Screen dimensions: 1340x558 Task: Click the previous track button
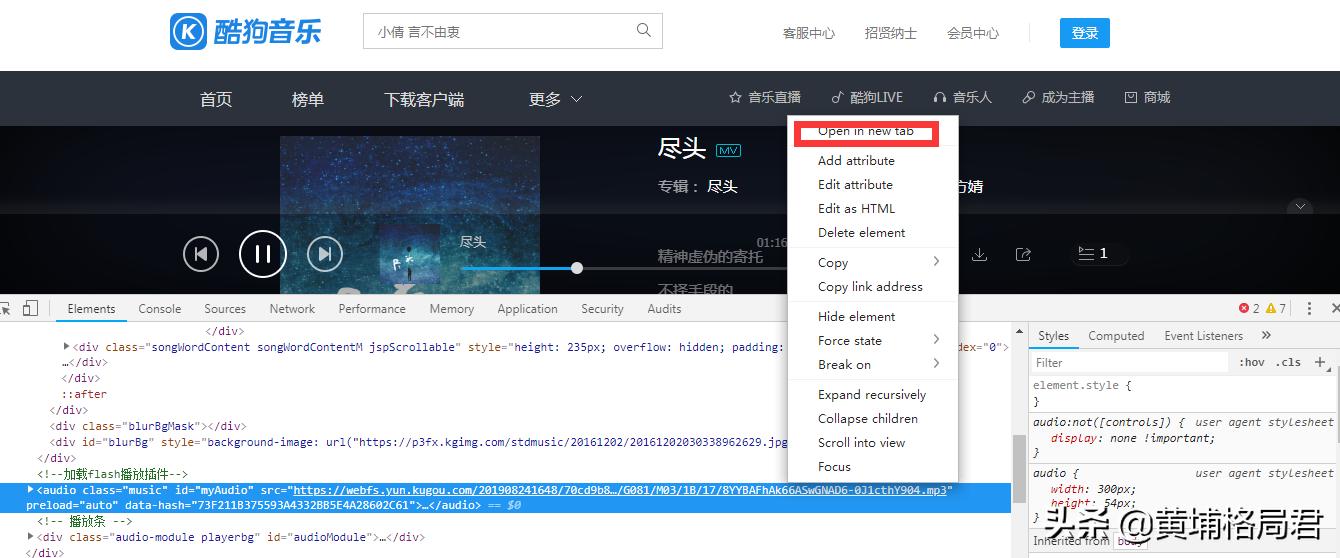tap(201, 254)
